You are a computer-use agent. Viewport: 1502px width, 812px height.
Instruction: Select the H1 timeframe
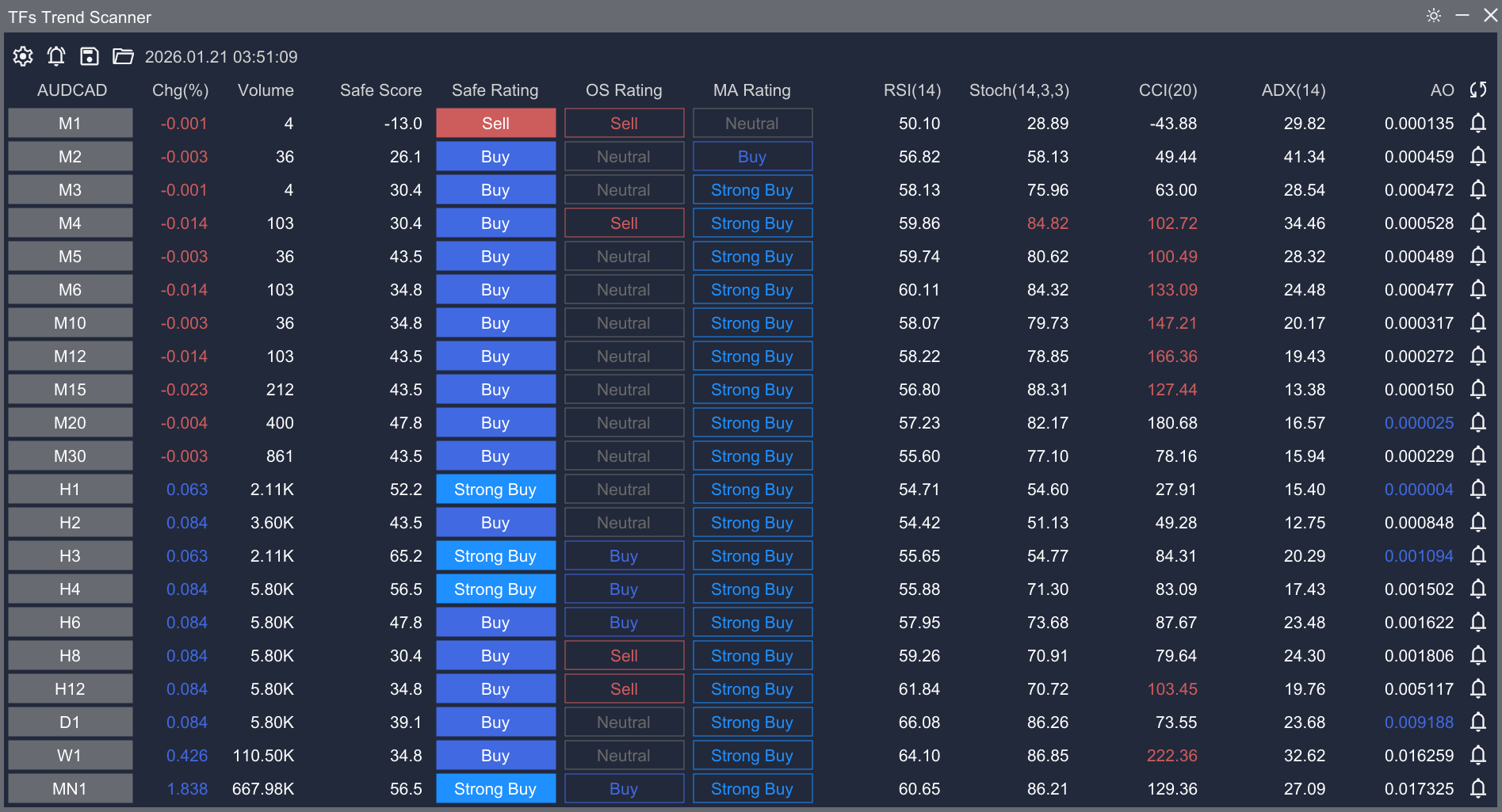coord(70,489)
